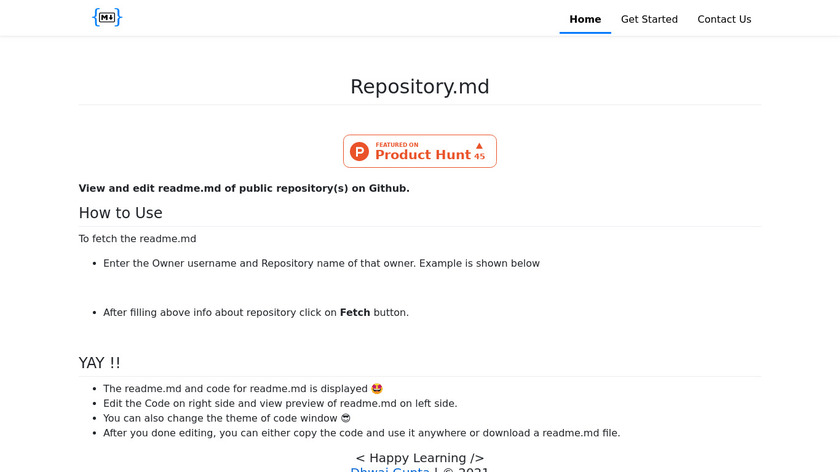The height and width of the screenshot is (472, 840).
Task: Open the Featured on Product Hunt badge
Action: tap(420, 151)
